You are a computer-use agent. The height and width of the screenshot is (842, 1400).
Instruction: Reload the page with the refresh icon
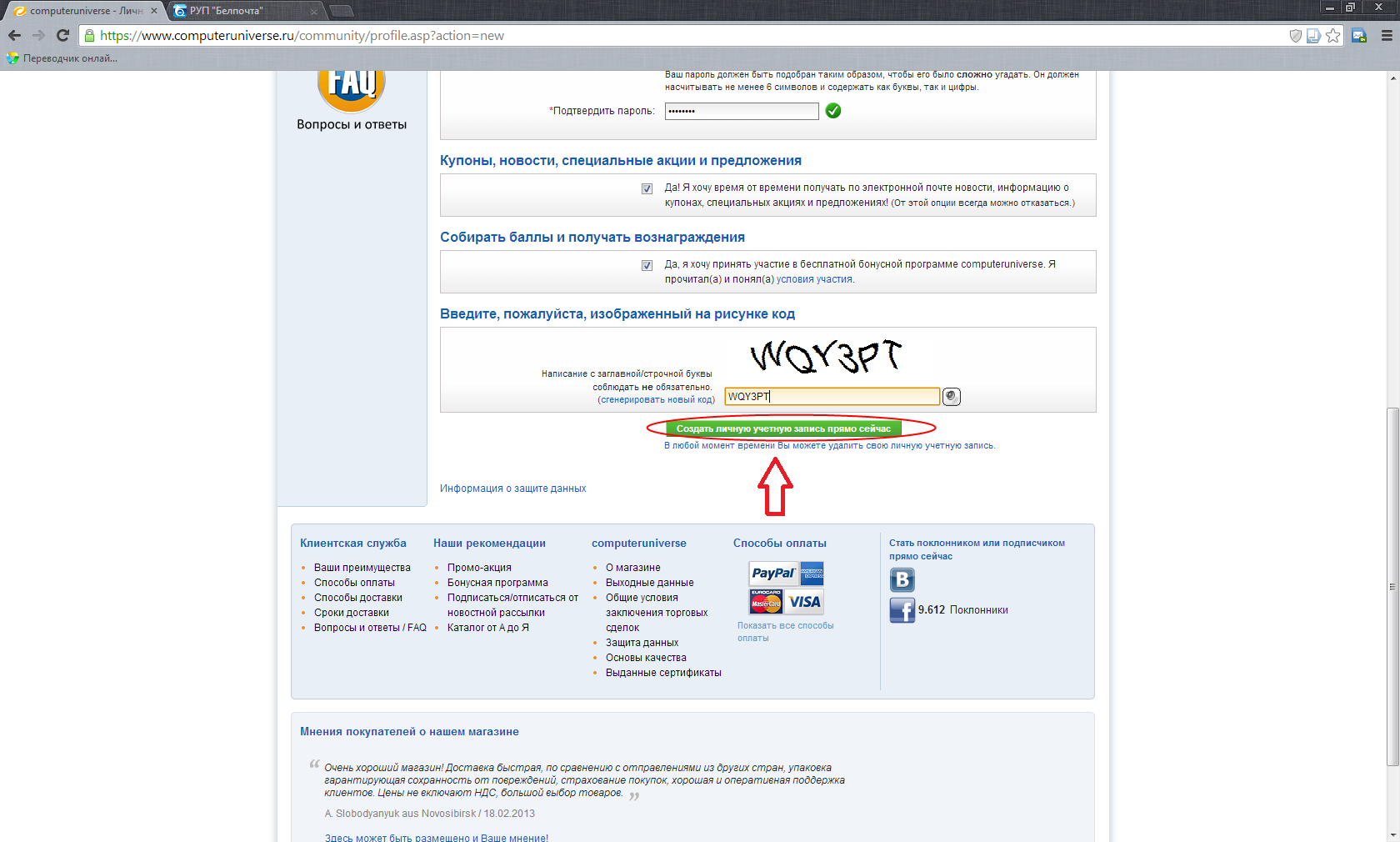[62, 35]
